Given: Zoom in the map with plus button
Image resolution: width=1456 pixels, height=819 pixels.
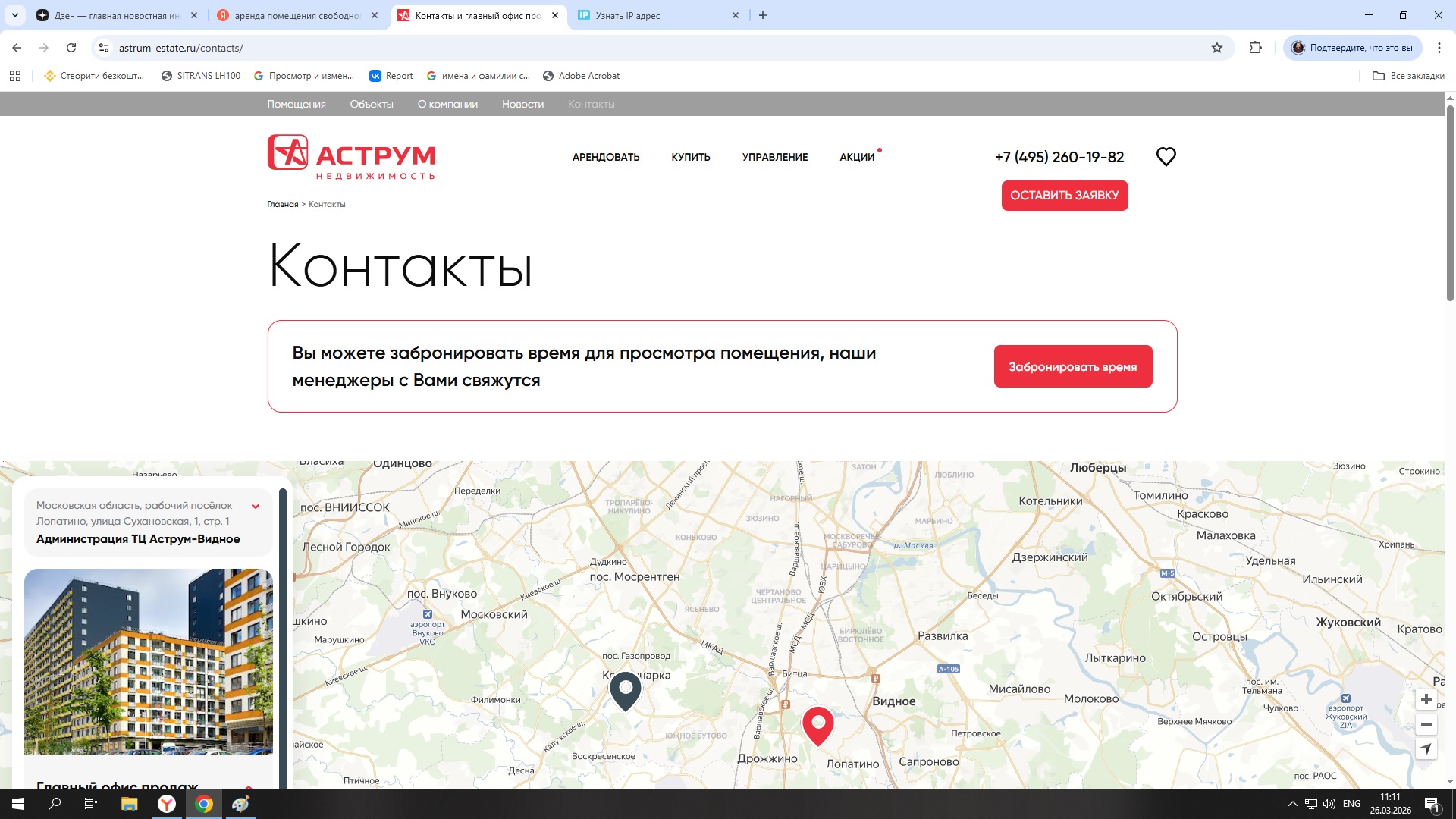Looking at the screenshot, I should tap(1426, 699).
